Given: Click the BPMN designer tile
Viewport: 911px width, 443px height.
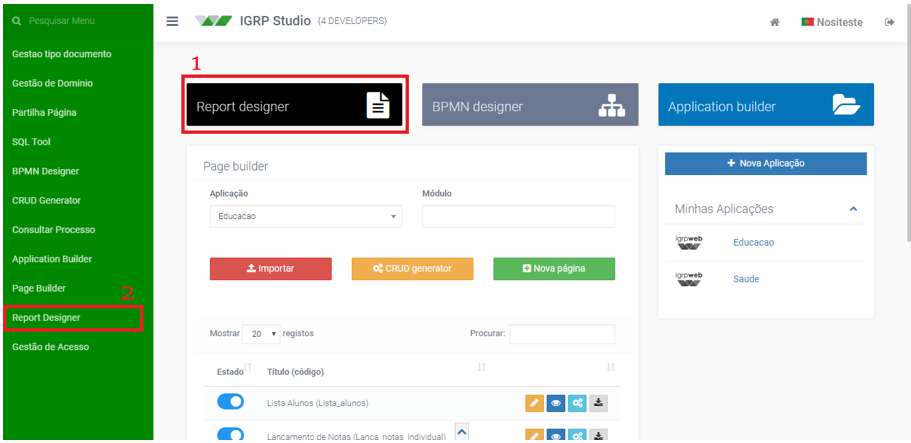Looking at the screenshot, I should click(530, 105).
